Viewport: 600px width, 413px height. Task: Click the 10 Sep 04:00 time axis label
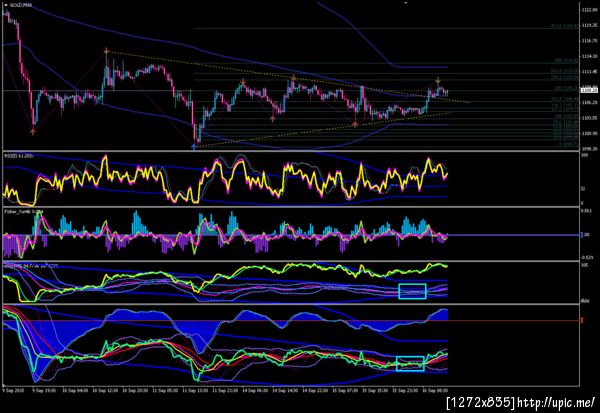(x=75, y=391)
